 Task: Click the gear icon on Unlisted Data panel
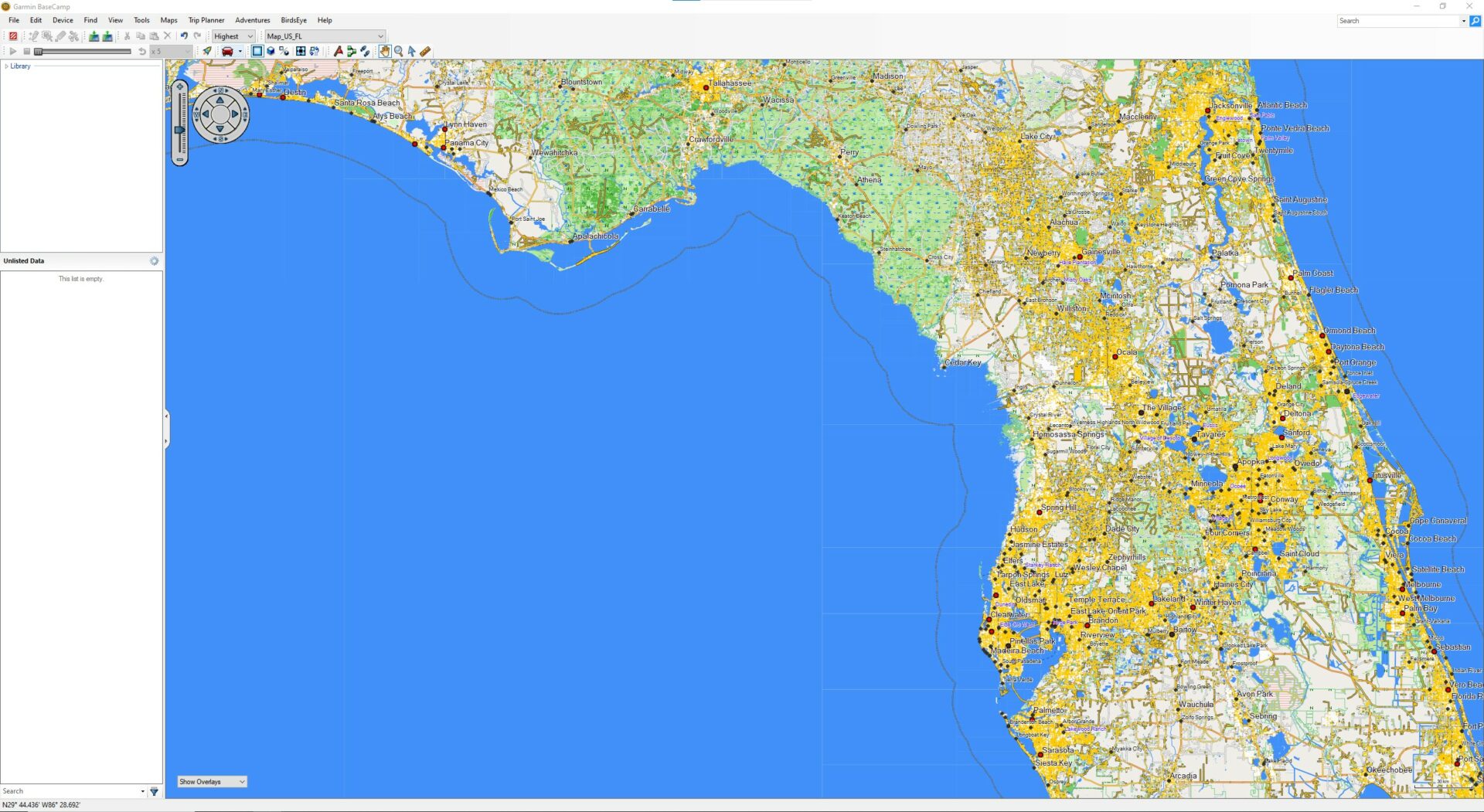click(154, 260)
